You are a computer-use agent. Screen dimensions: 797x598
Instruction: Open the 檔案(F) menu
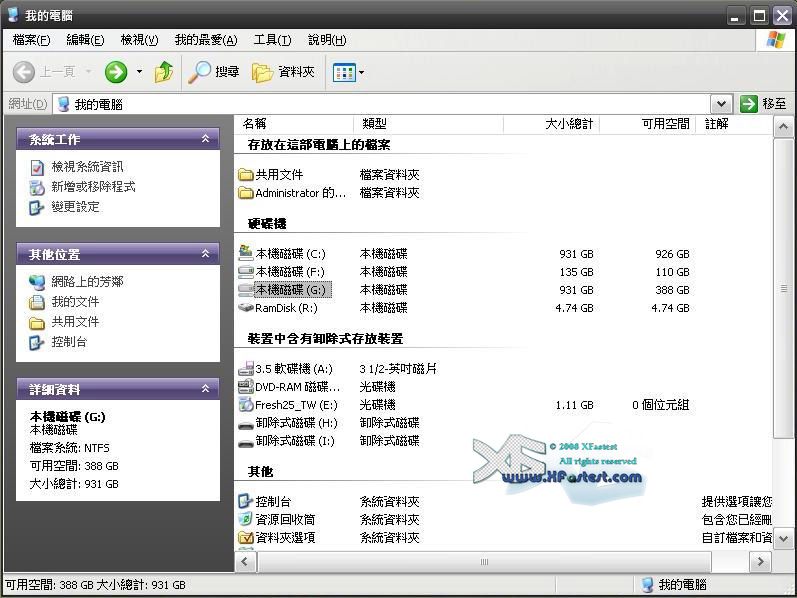pyautogui.click(x=32, y=40)
